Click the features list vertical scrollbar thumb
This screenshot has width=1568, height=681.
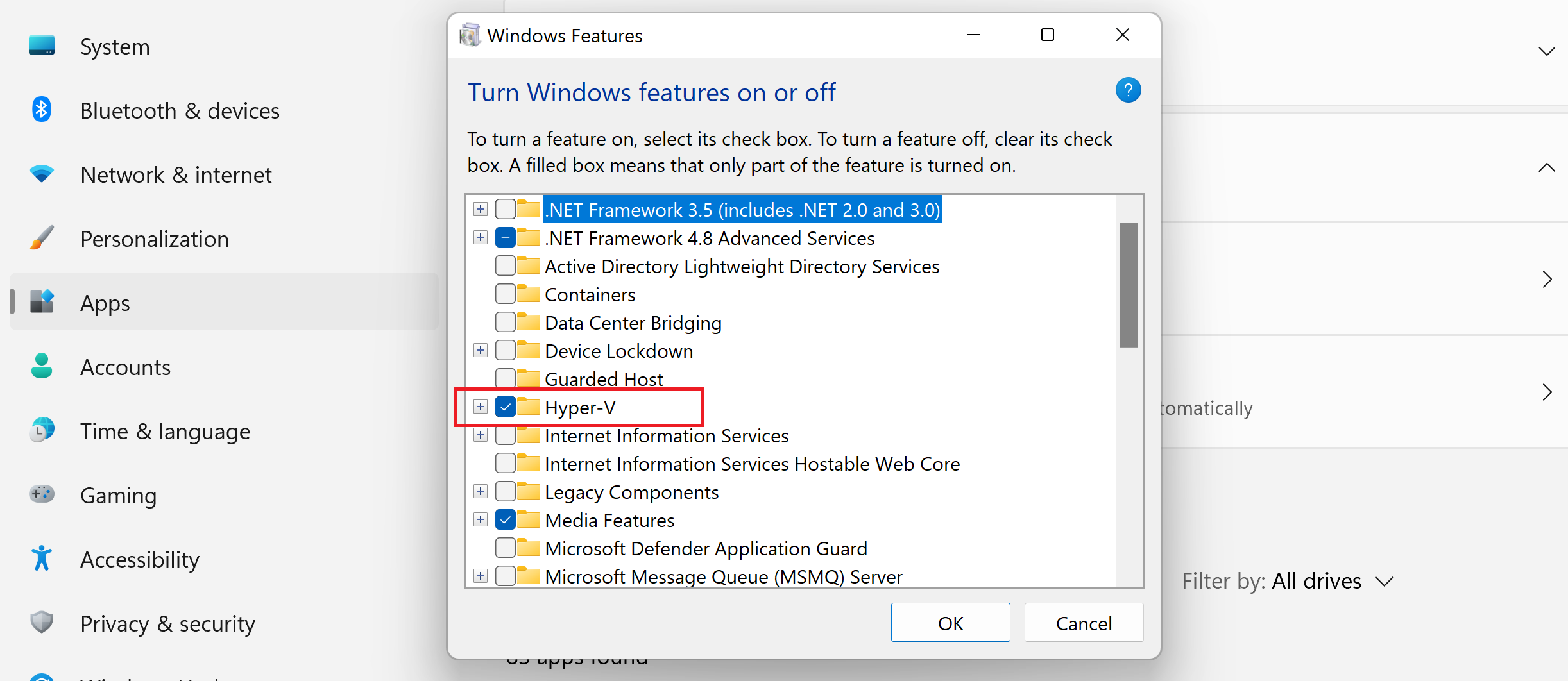1129,285
